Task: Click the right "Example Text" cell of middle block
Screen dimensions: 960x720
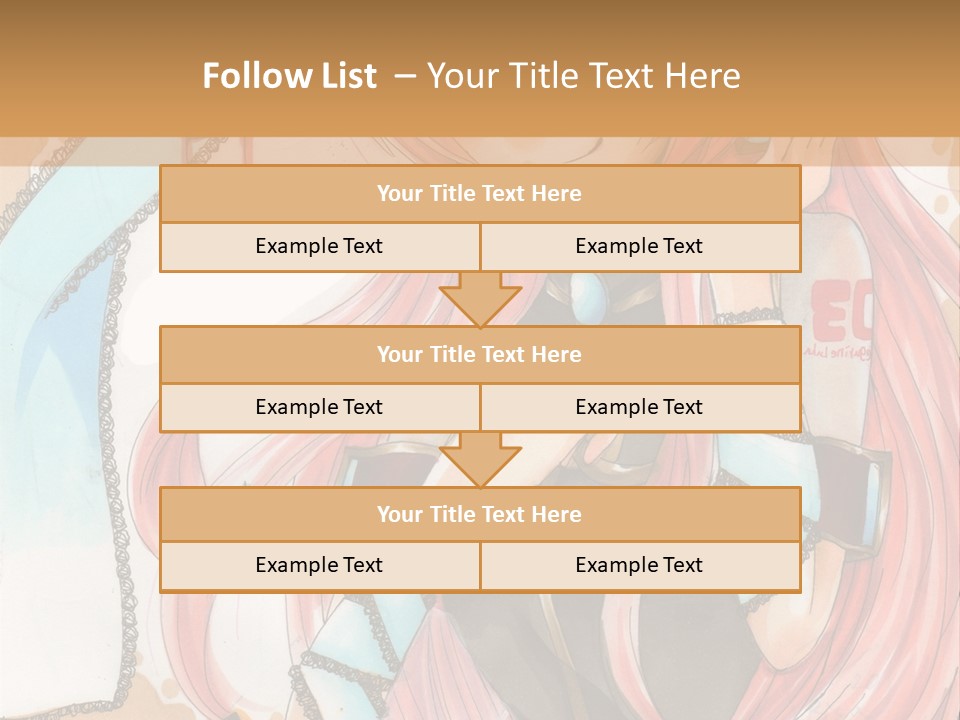Action: [x=639, y=407]
